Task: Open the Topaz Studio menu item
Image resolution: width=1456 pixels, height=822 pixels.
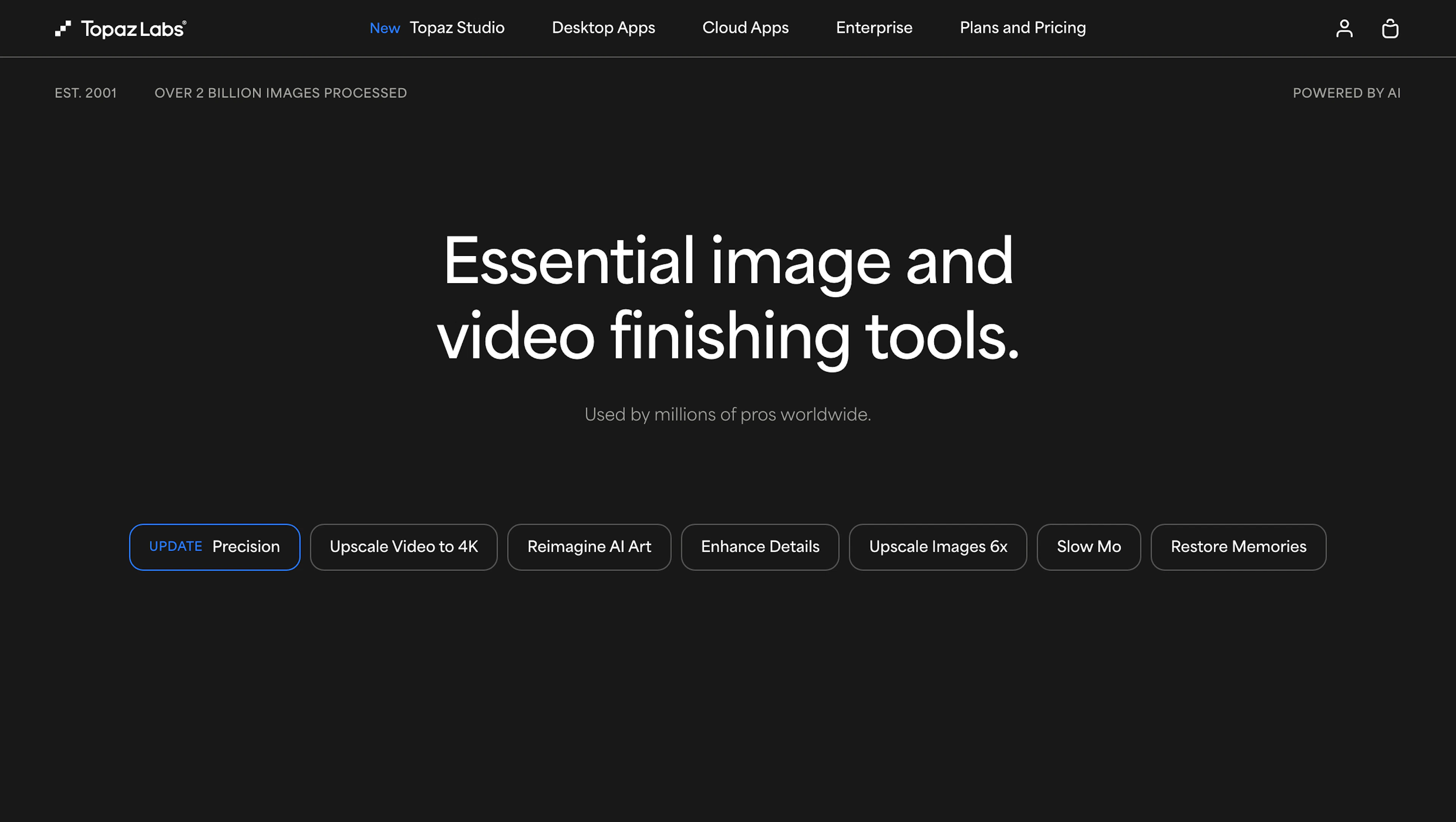Action: 458,28
